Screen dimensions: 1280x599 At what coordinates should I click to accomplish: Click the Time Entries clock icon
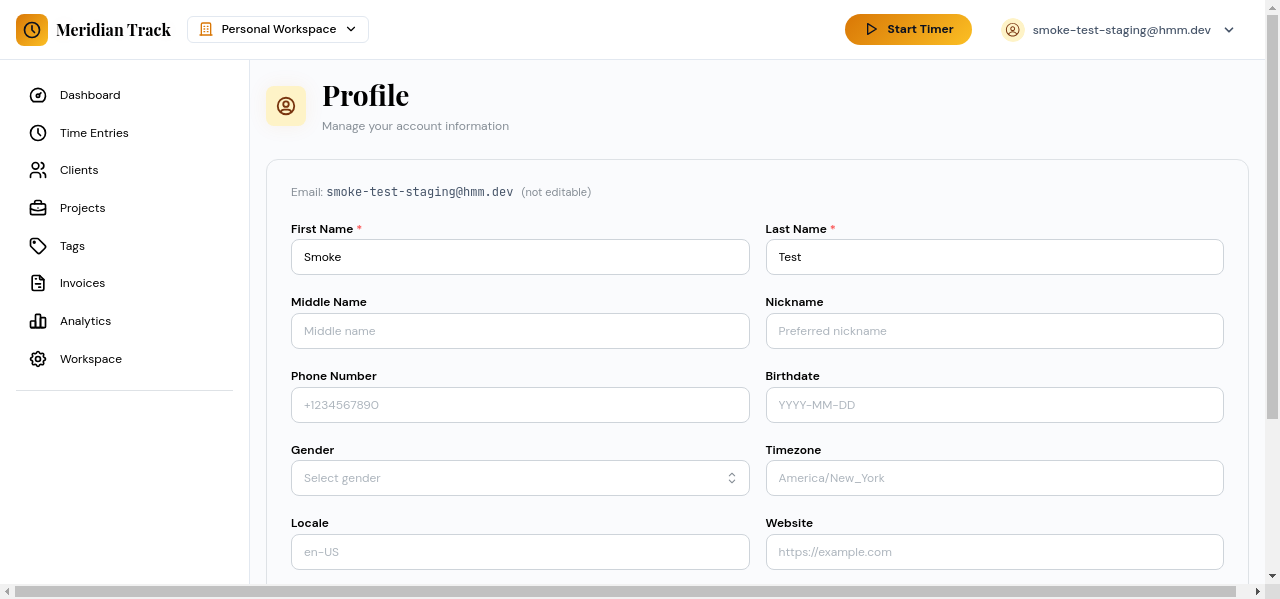tap(37, 133)
